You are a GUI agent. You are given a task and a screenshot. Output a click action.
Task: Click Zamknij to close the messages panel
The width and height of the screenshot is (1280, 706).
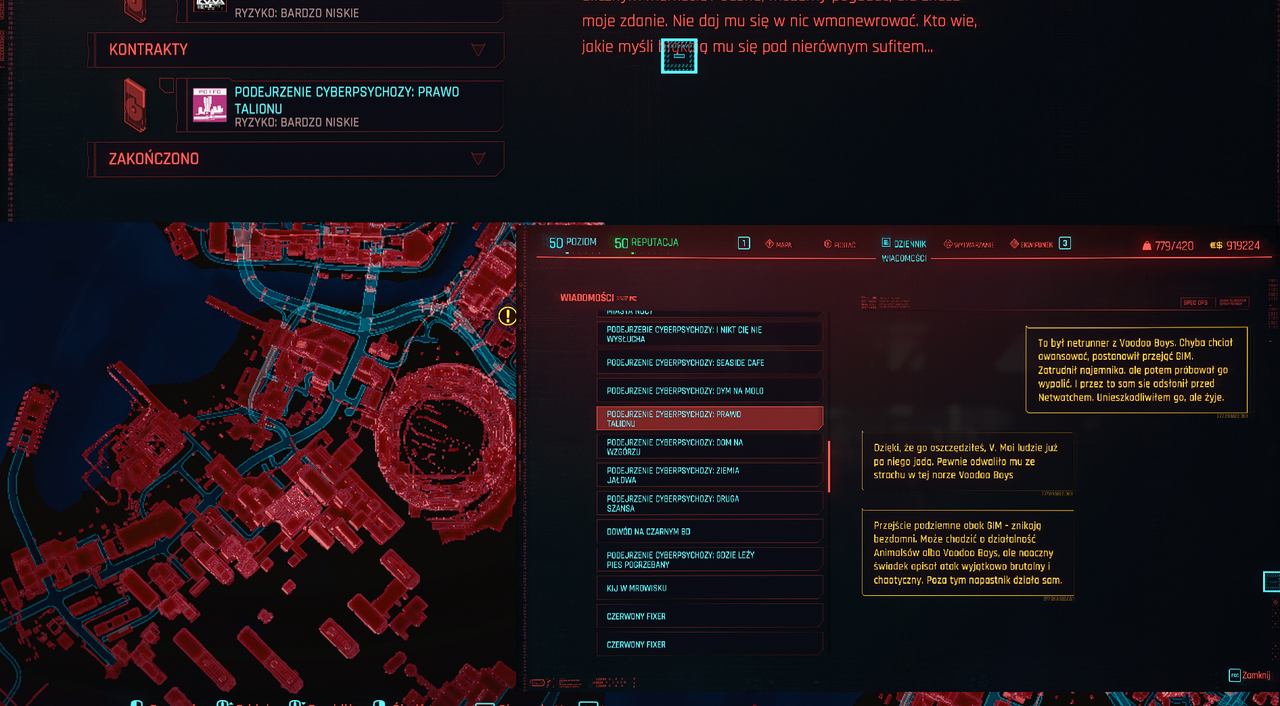pyautogui.click(x=1256, y=675)
